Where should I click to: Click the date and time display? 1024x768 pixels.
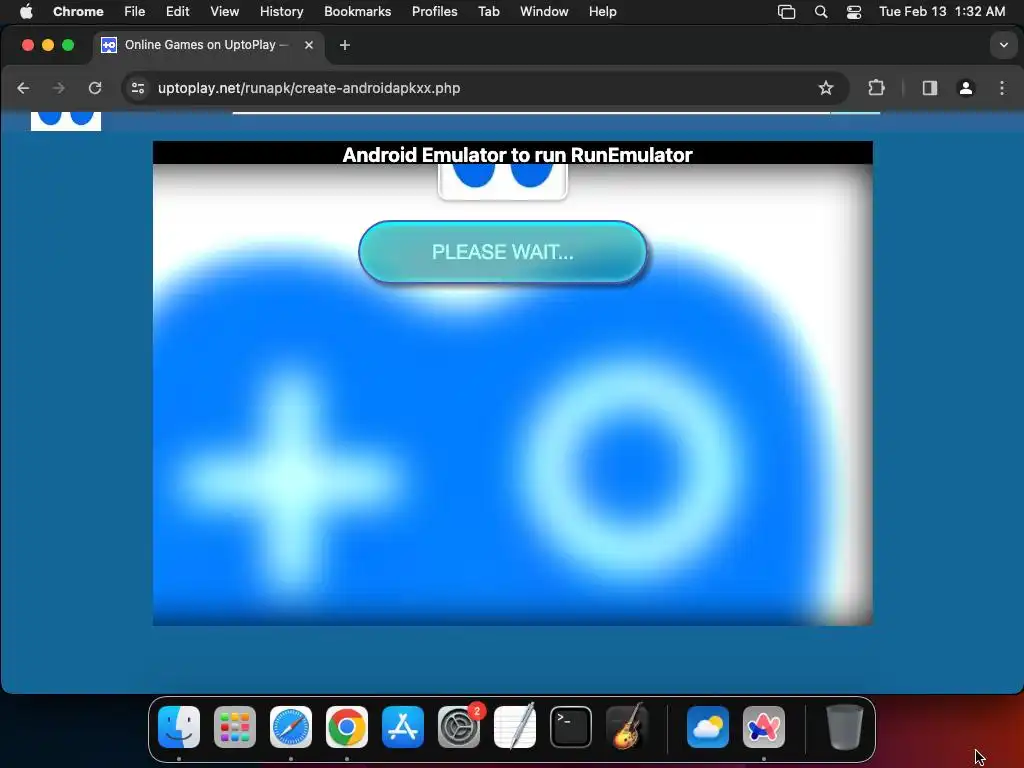(942, 12)
